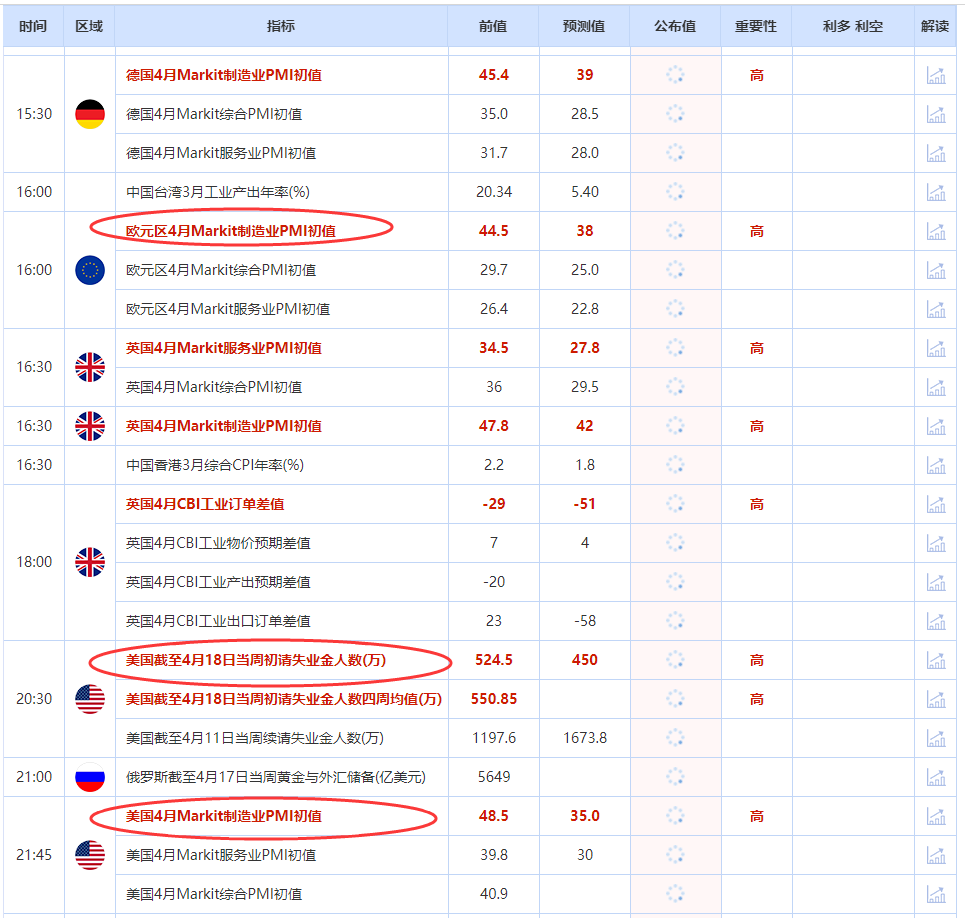This screenshot has height=918, width=965.
Task: Open chart icon for 德国4月Markit服务业PMI初值
Action: 936,153
